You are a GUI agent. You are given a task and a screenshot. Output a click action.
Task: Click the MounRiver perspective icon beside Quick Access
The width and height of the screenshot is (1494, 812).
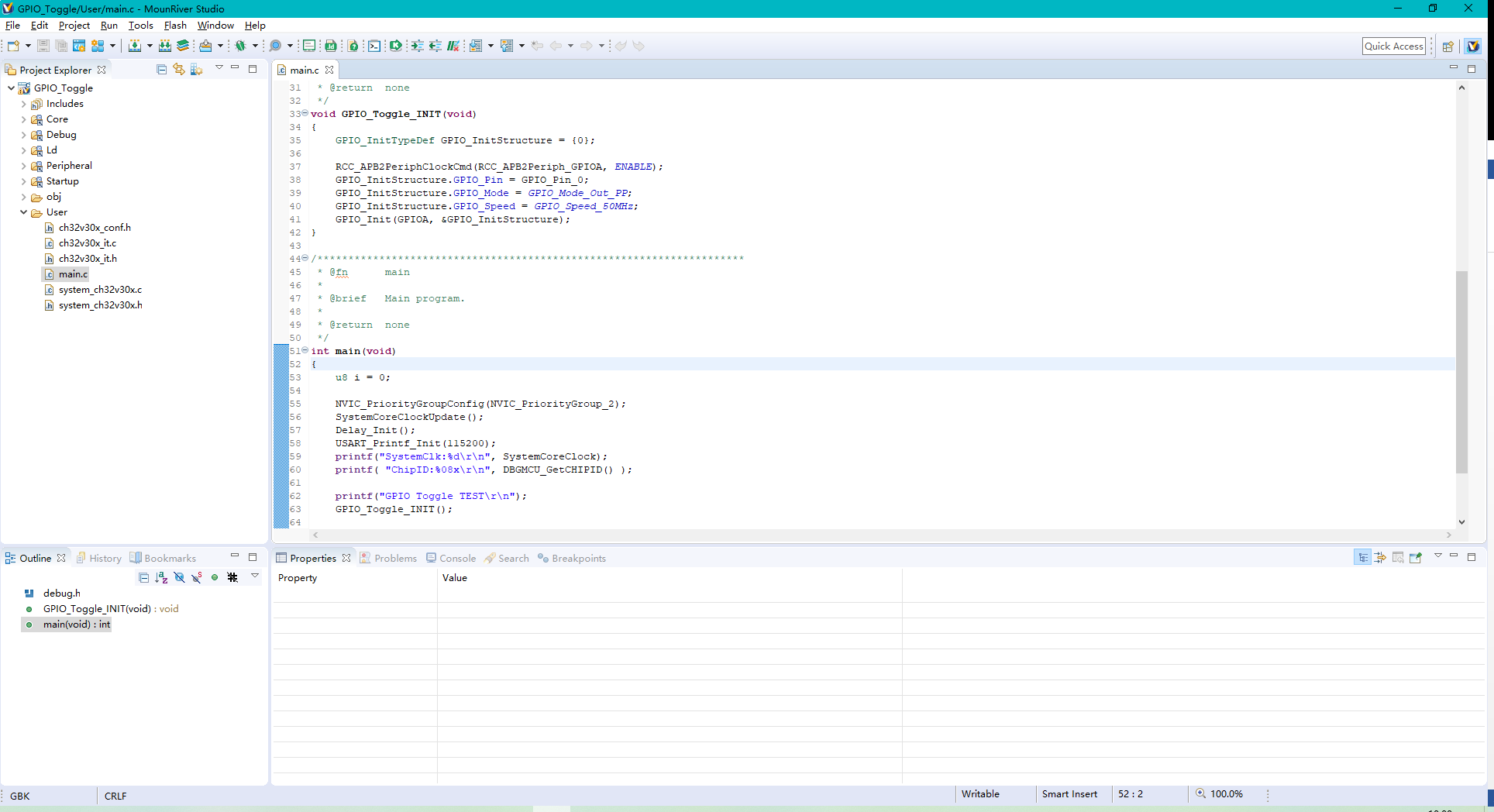coord(1473,46)
